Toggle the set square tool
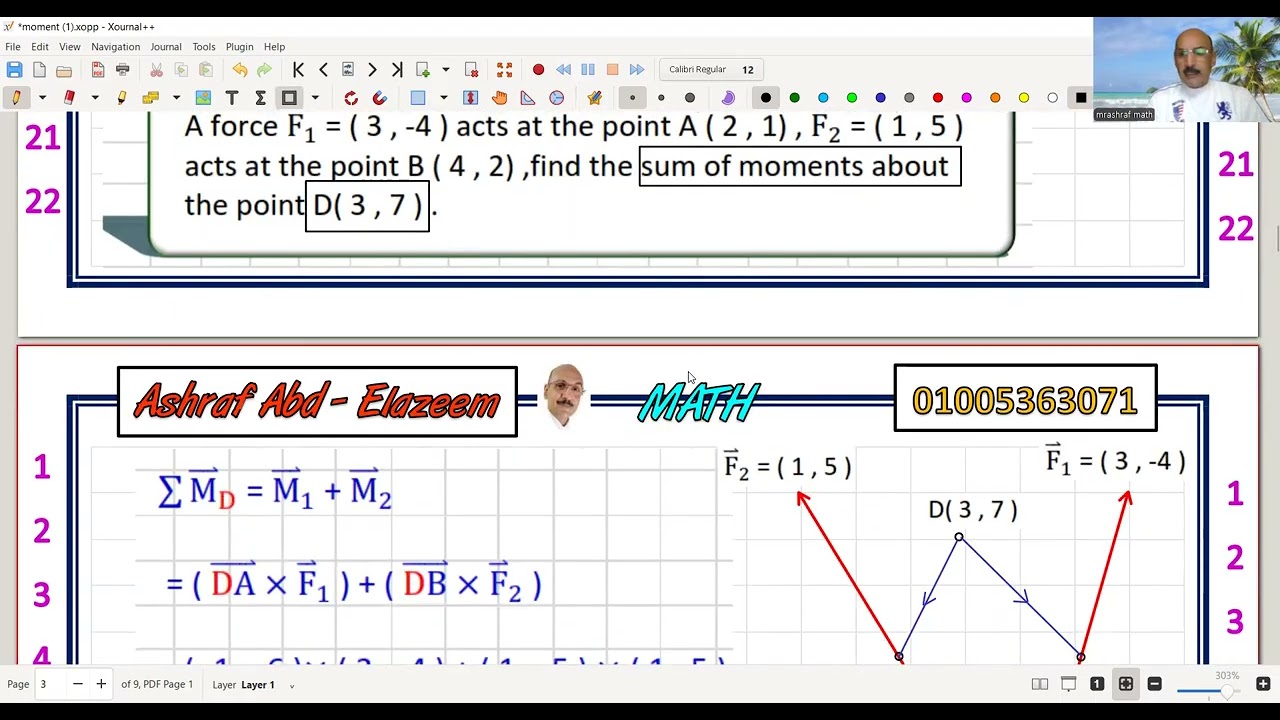1280x720 pixels. point(528,98)
